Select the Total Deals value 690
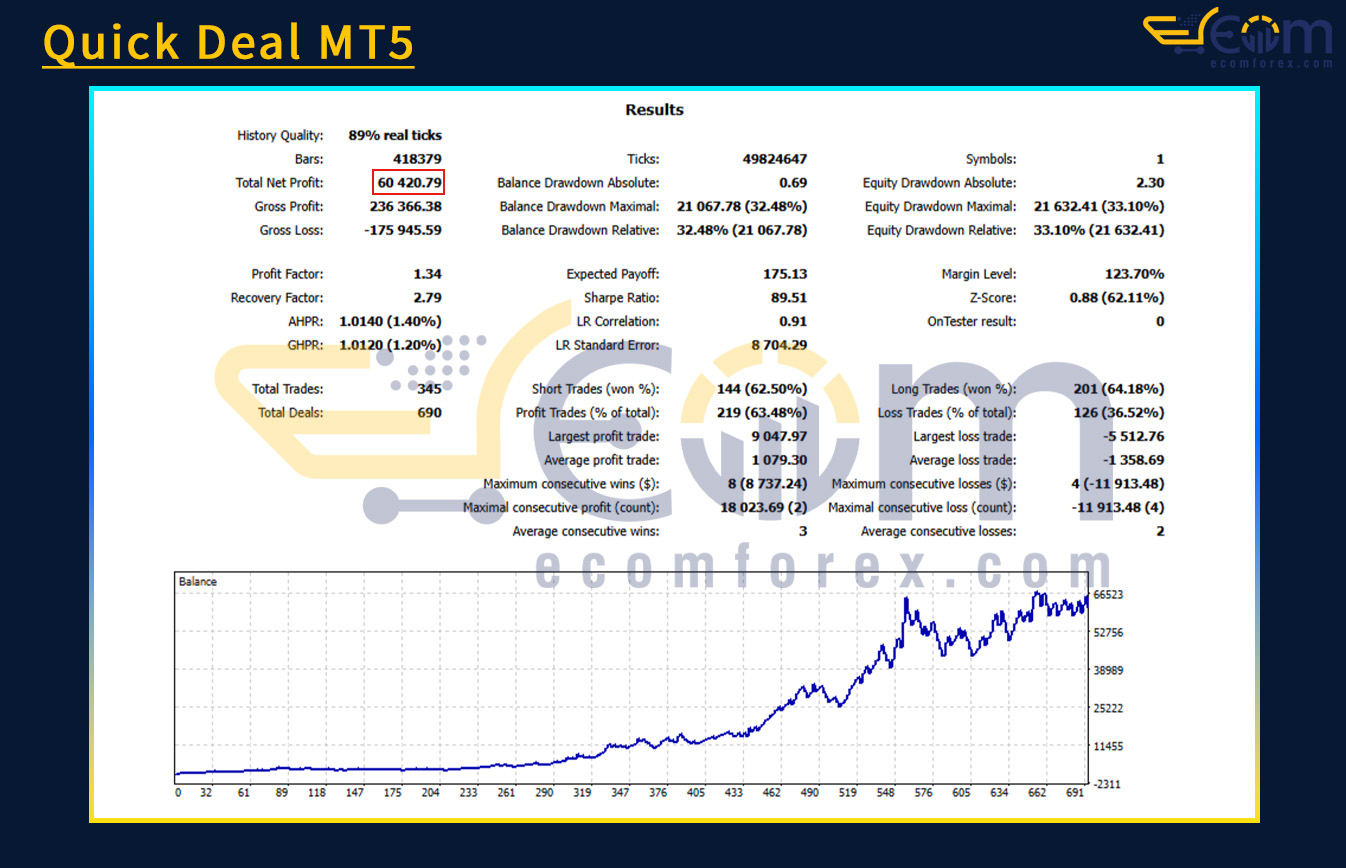Screen dimensions: 1346x868 pyautogui.click(x=429, y=413)
